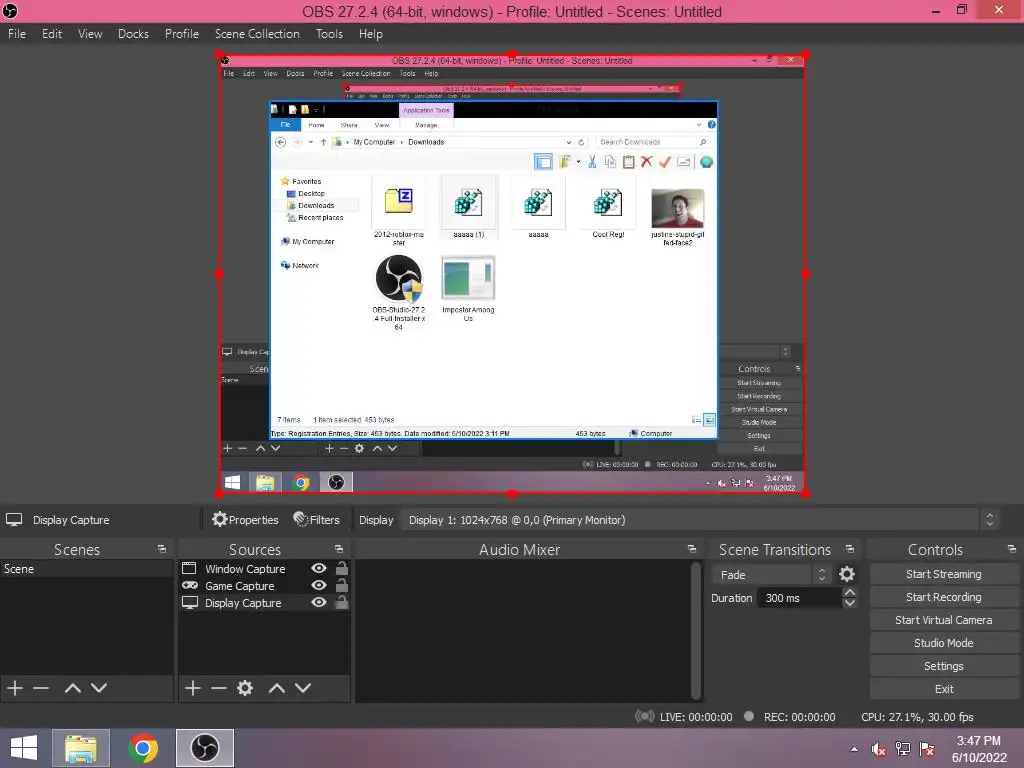Open the Help menu
Image resolution: width=1024 pixels, height=768 pixels.
[x=370, y=33]
